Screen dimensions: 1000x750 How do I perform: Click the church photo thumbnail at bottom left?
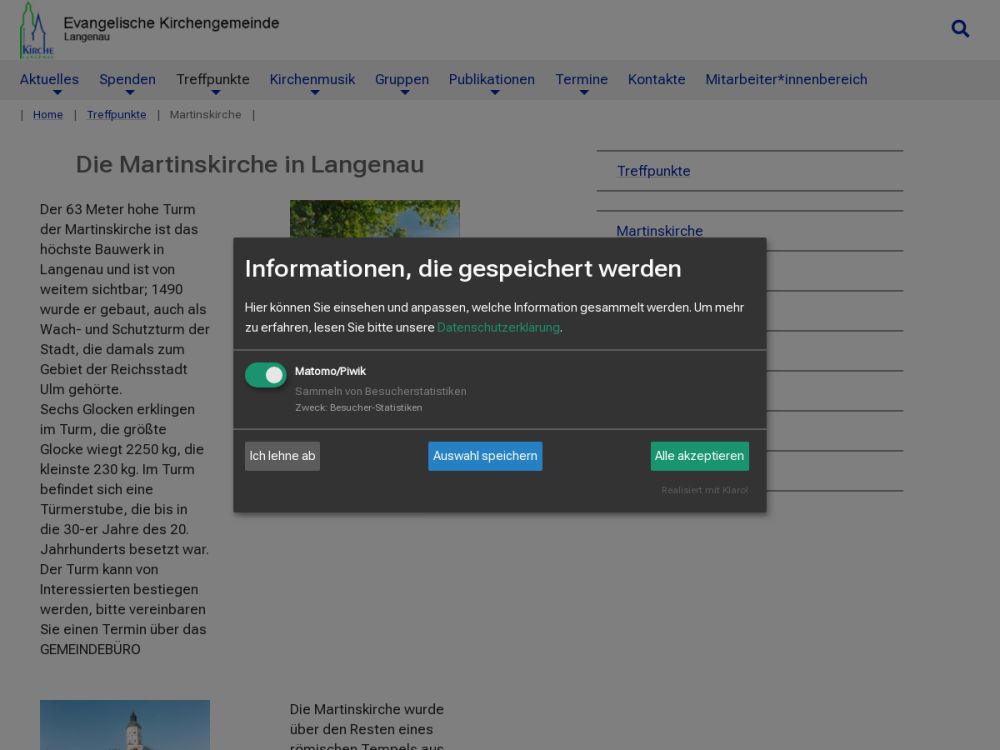pyautogui.click(x=125, y=725)
